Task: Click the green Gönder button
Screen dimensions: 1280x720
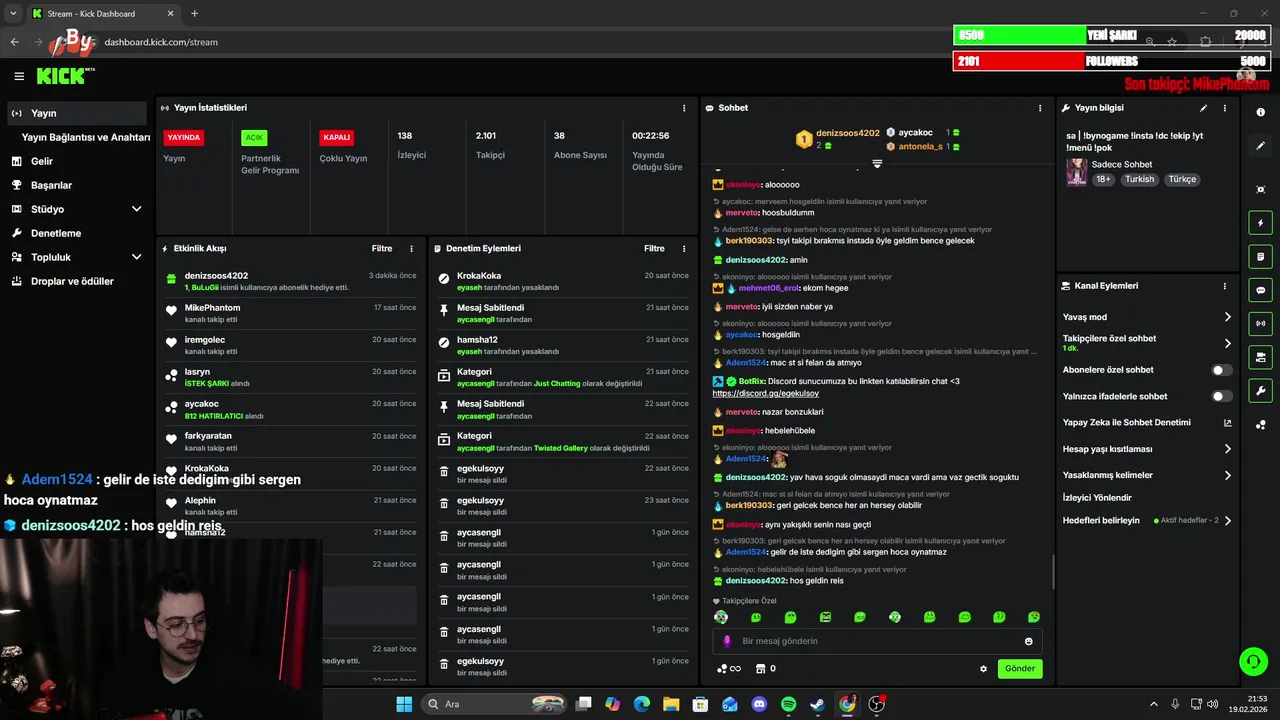Action: pyautogui.click(x=1020, y=669)
